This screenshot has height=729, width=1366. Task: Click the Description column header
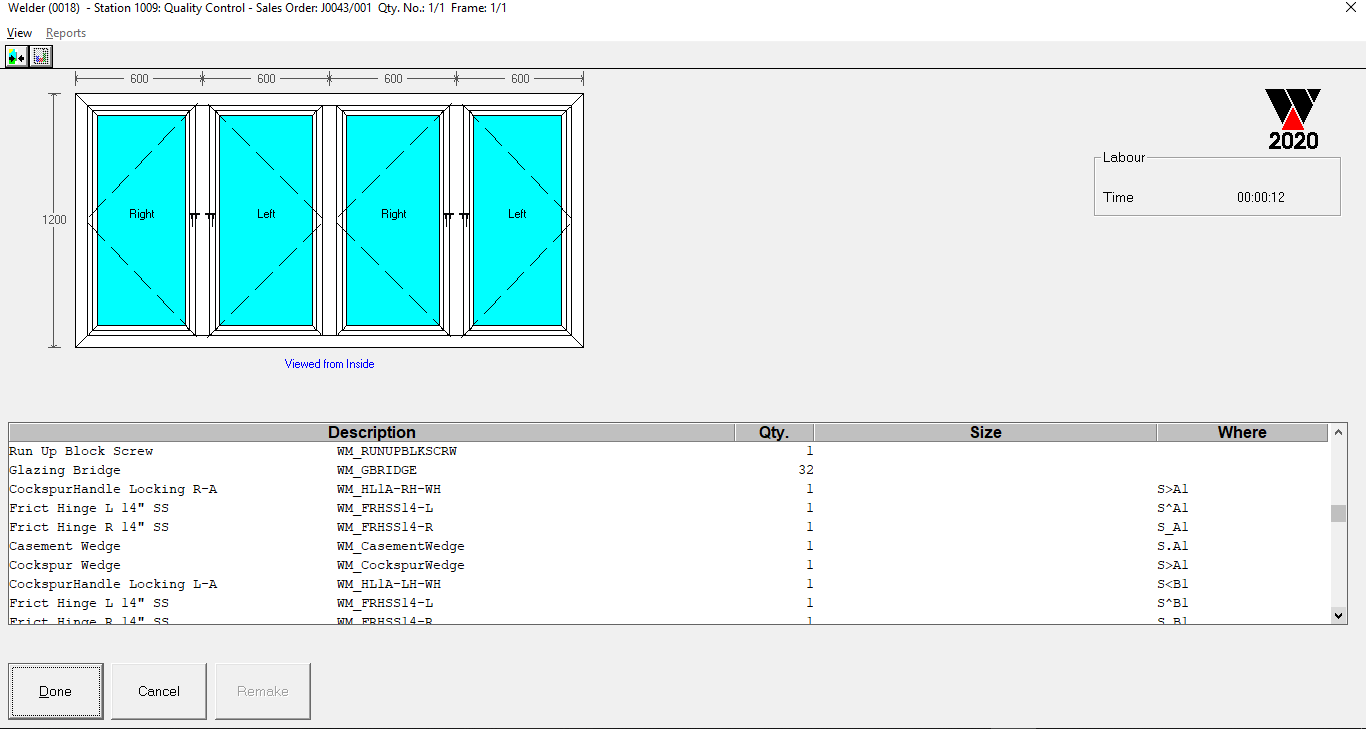click(371, 432)
